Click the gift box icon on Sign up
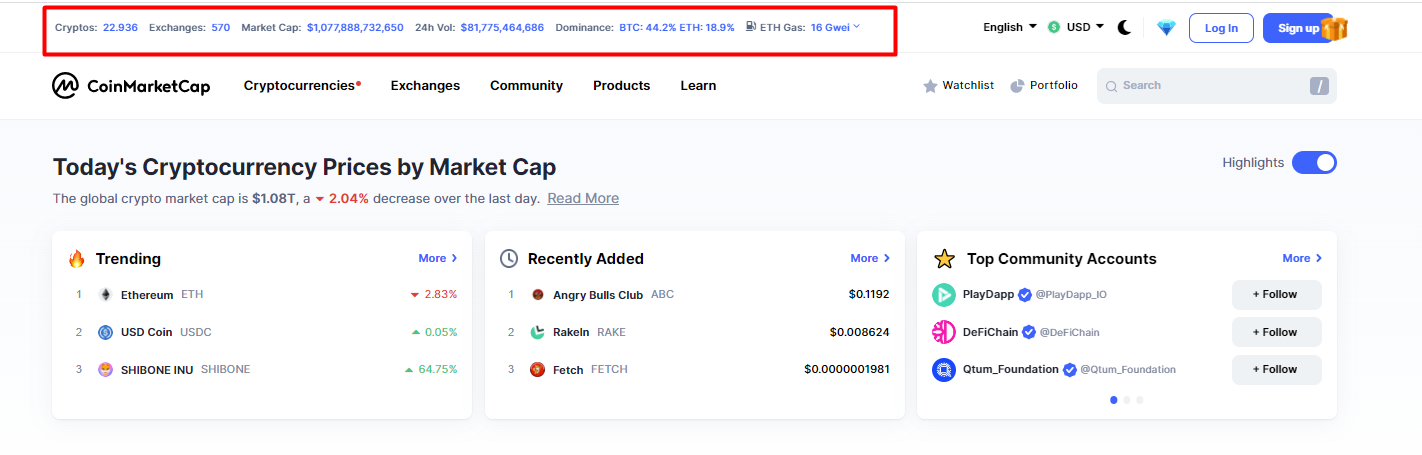 click(1335, 28)
